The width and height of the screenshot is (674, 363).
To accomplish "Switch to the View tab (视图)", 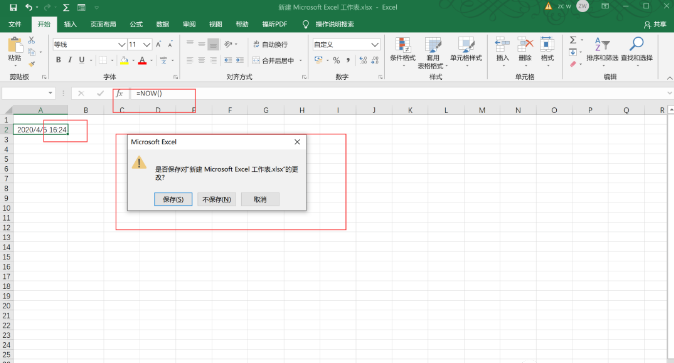I will [215, 24].
